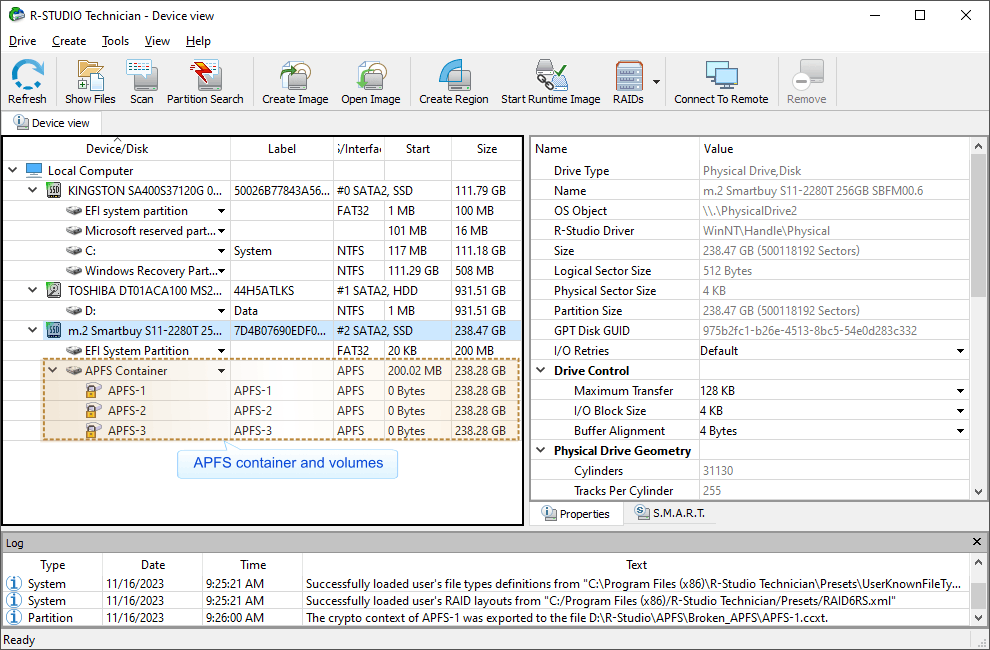Open the Help menu
This screenshot has width=990, height=650.
pyautogui.click(x=198, y=41)
